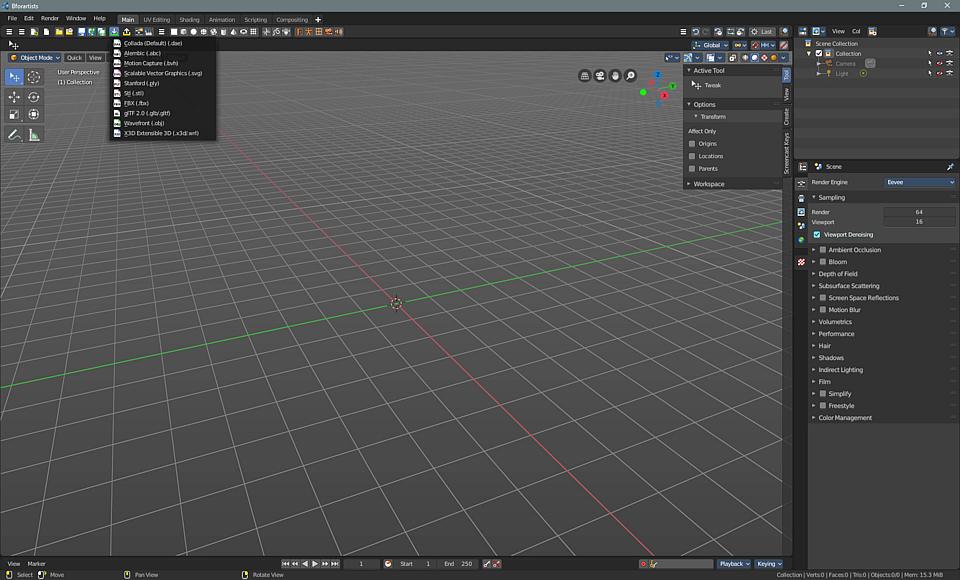Open the Render menu
This screenshot has width=960, height=580.
[x=50, y=18]
